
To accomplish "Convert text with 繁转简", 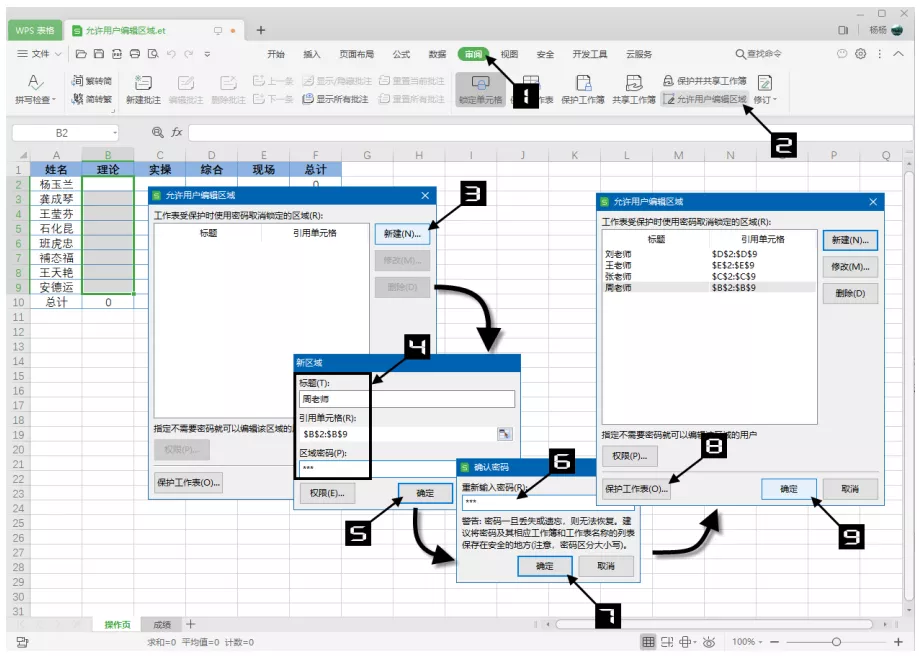I will click(91, 81).
